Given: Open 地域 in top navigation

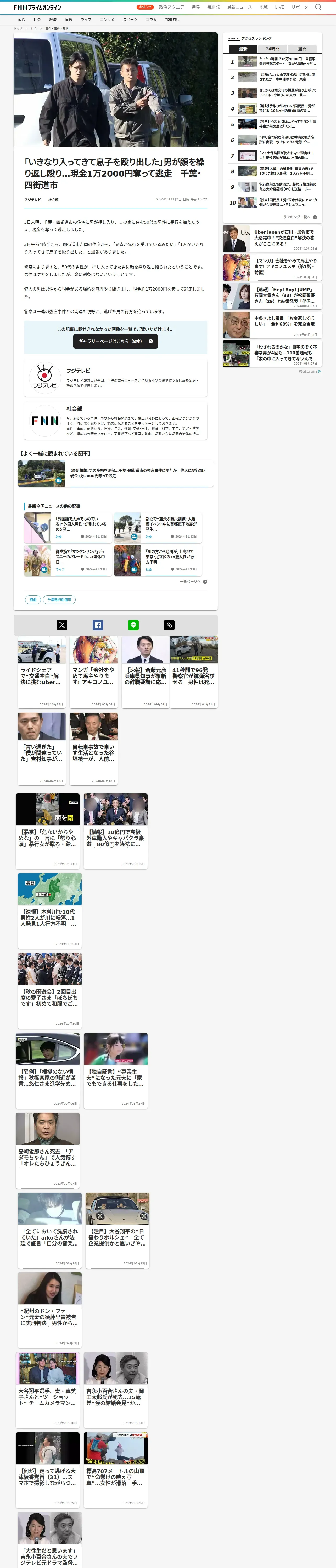Looking at the screenshot, I should coord(264,7).
